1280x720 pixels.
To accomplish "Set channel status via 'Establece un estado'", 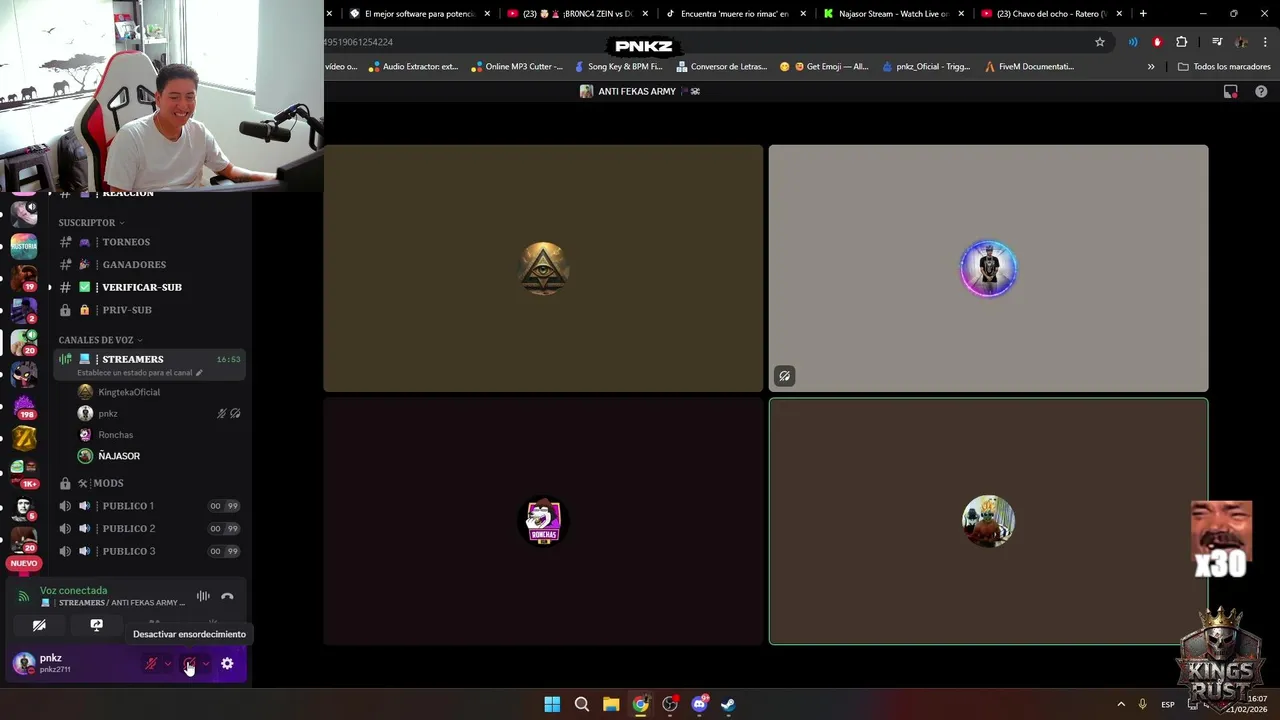I will coord(139,373).
